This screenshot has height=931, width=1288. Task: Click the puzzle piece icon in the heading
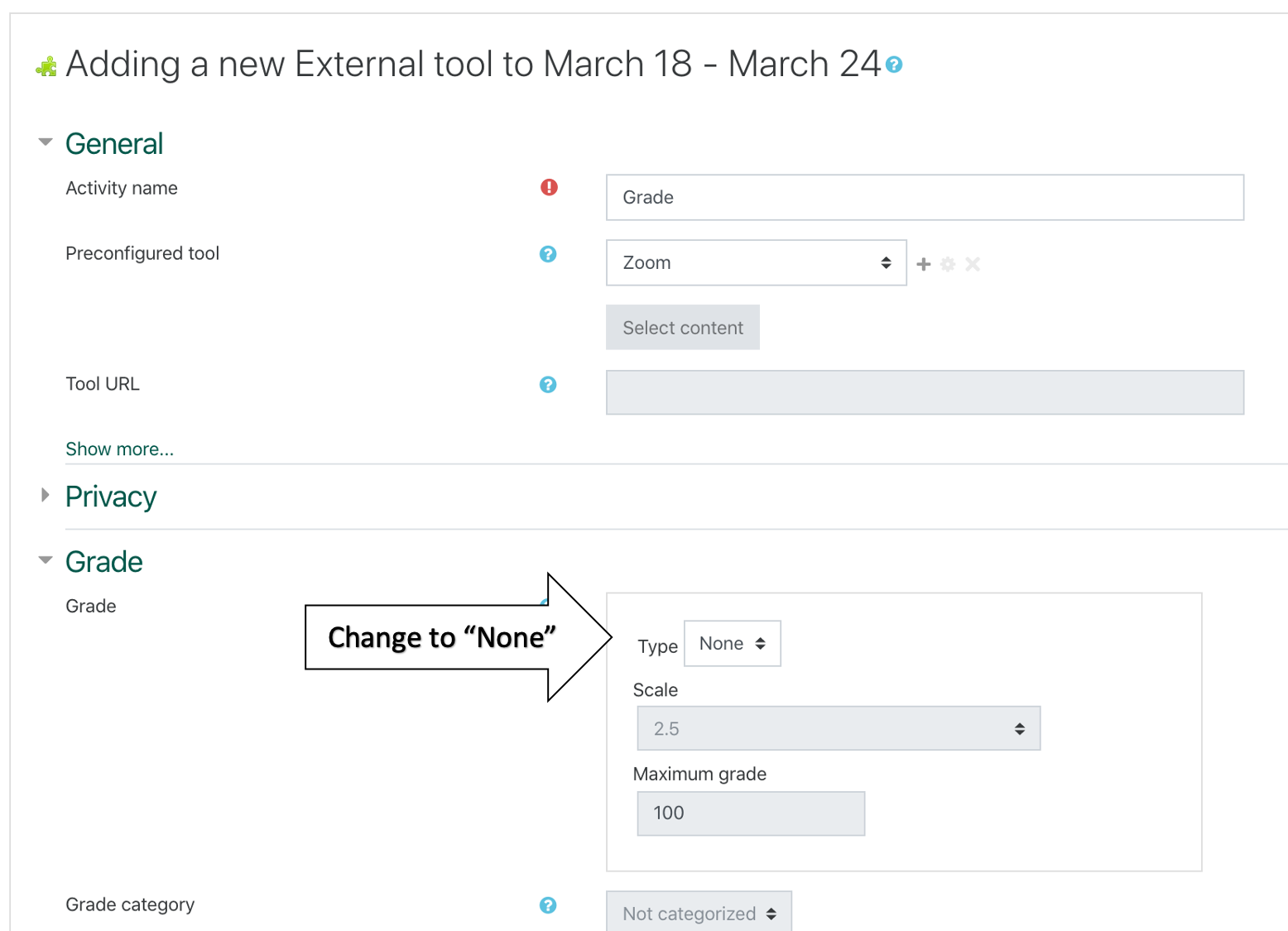click(x=46, y=65)
